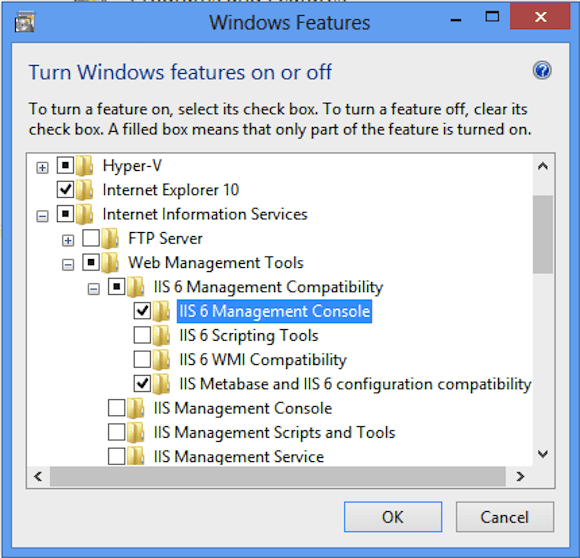Toggle the Web Management Tools checkbox

click(91, 262)
